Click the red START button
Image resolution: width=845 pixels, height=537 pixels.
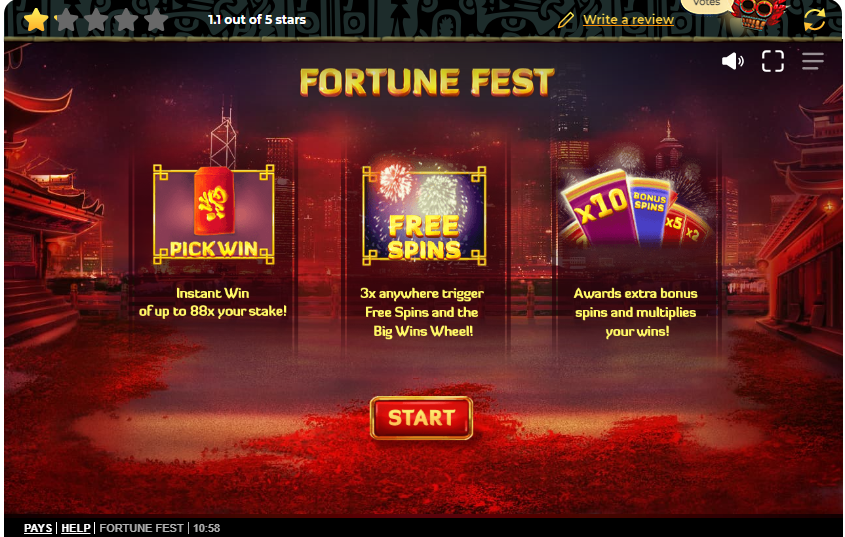[x=421, y=418]
